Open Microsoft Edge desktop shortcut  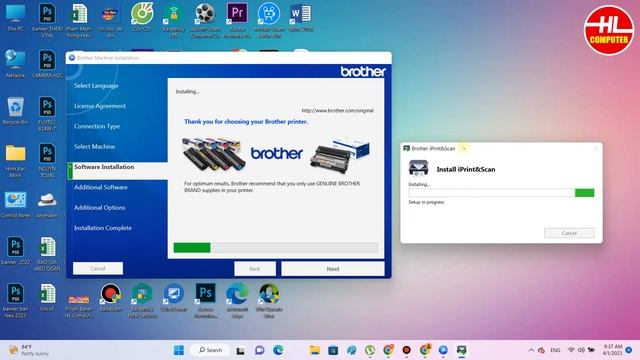tap(237, 301)
